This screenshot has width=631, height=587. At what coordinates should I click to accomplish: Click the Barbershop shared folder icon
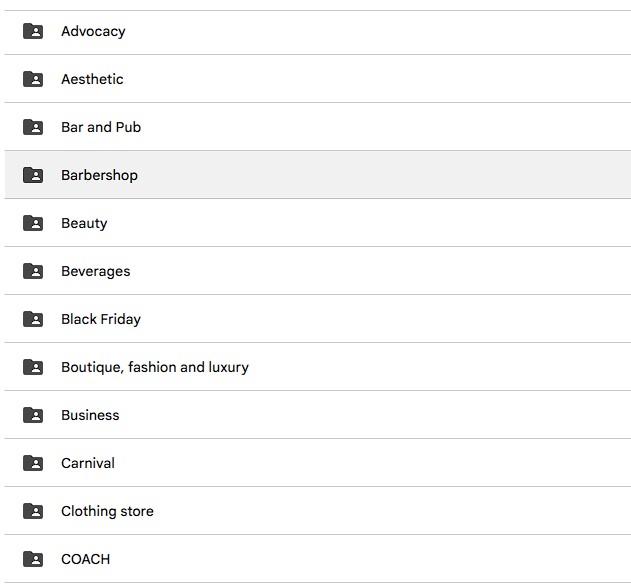click(33, 175)
